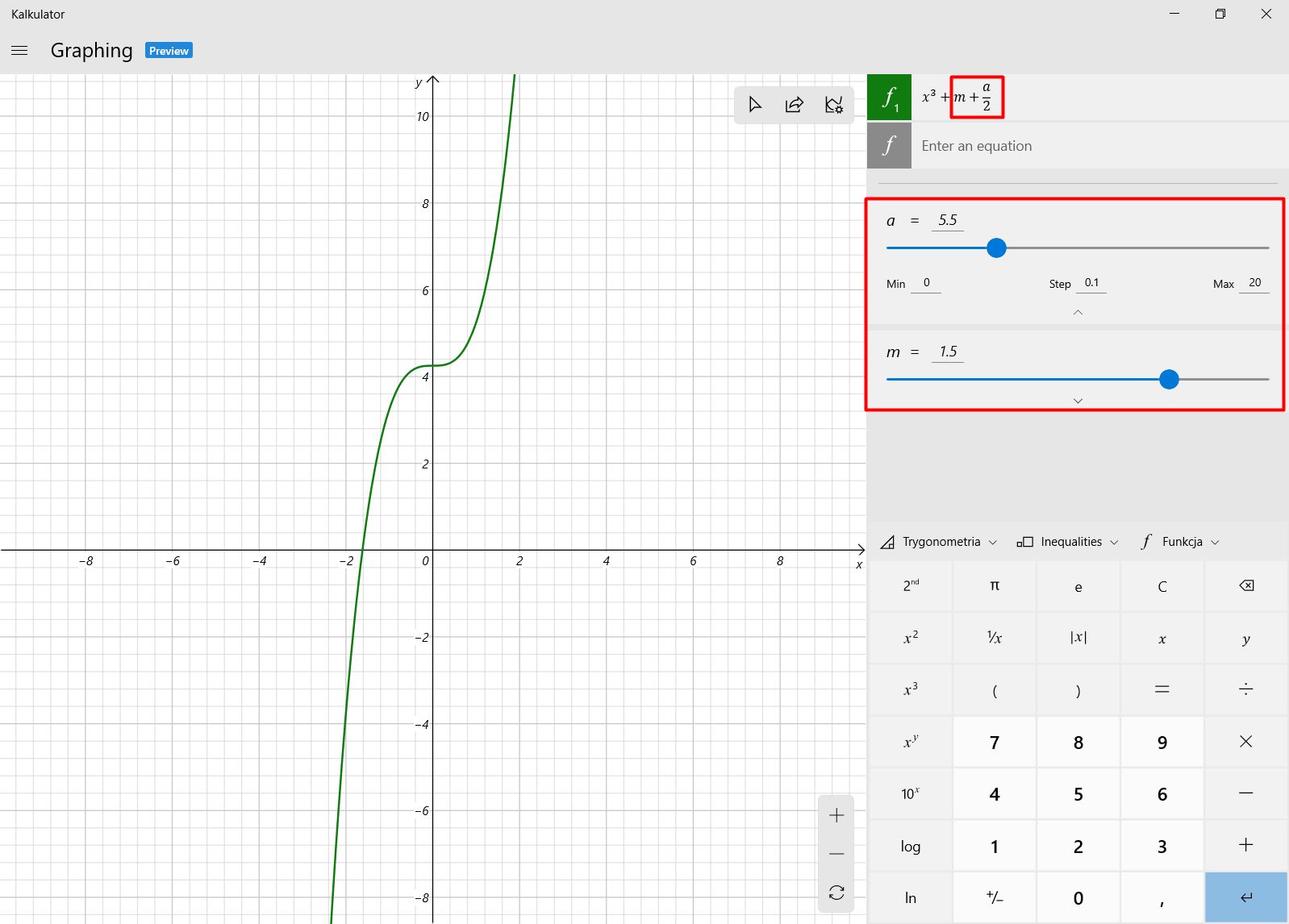Screen dimensions: 1289x924
Task: Submit equation with enter key
Action: pyautogui.click(x=1246, y=897)
